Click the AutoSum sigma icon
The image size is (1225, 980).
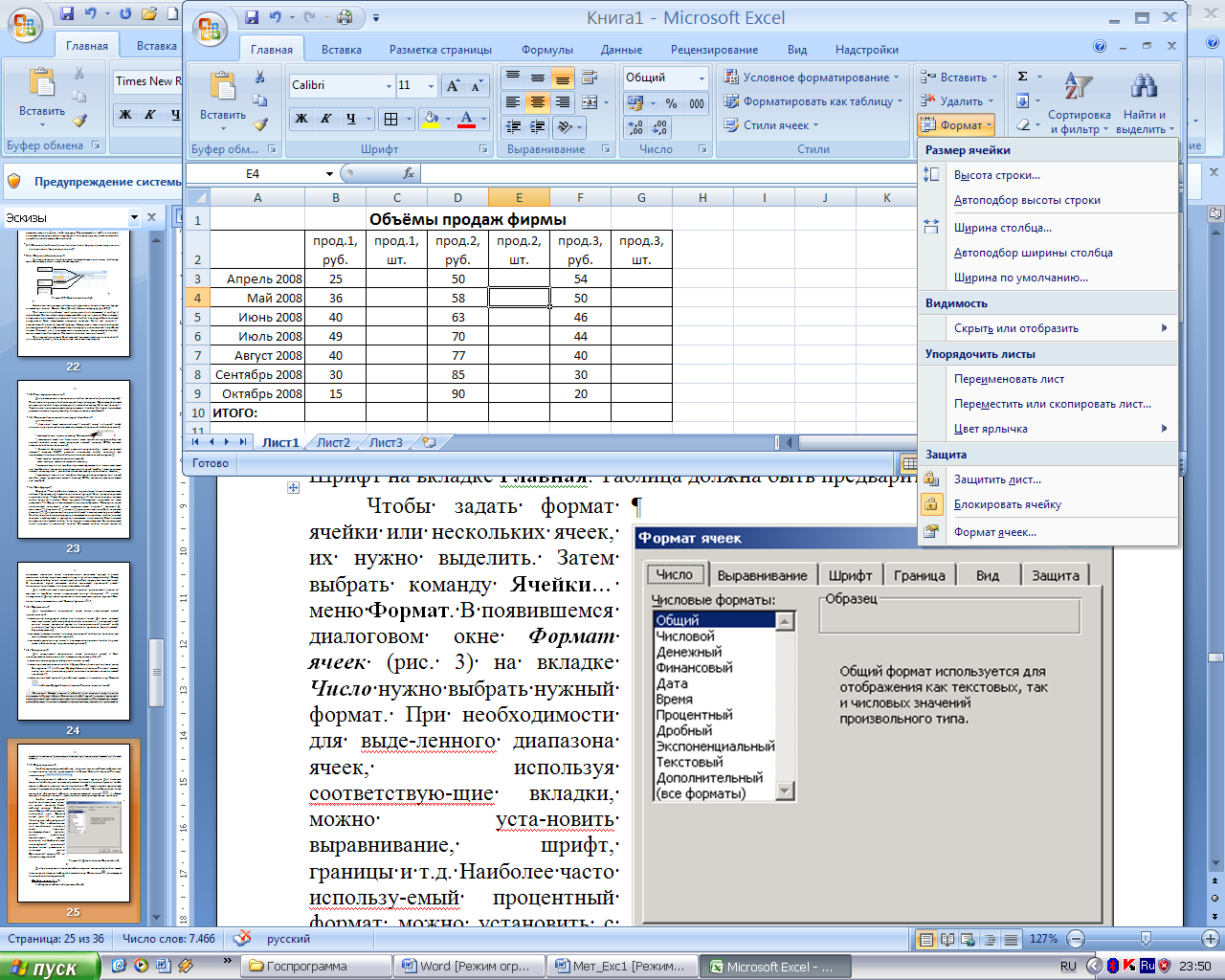click(1023, 77)
